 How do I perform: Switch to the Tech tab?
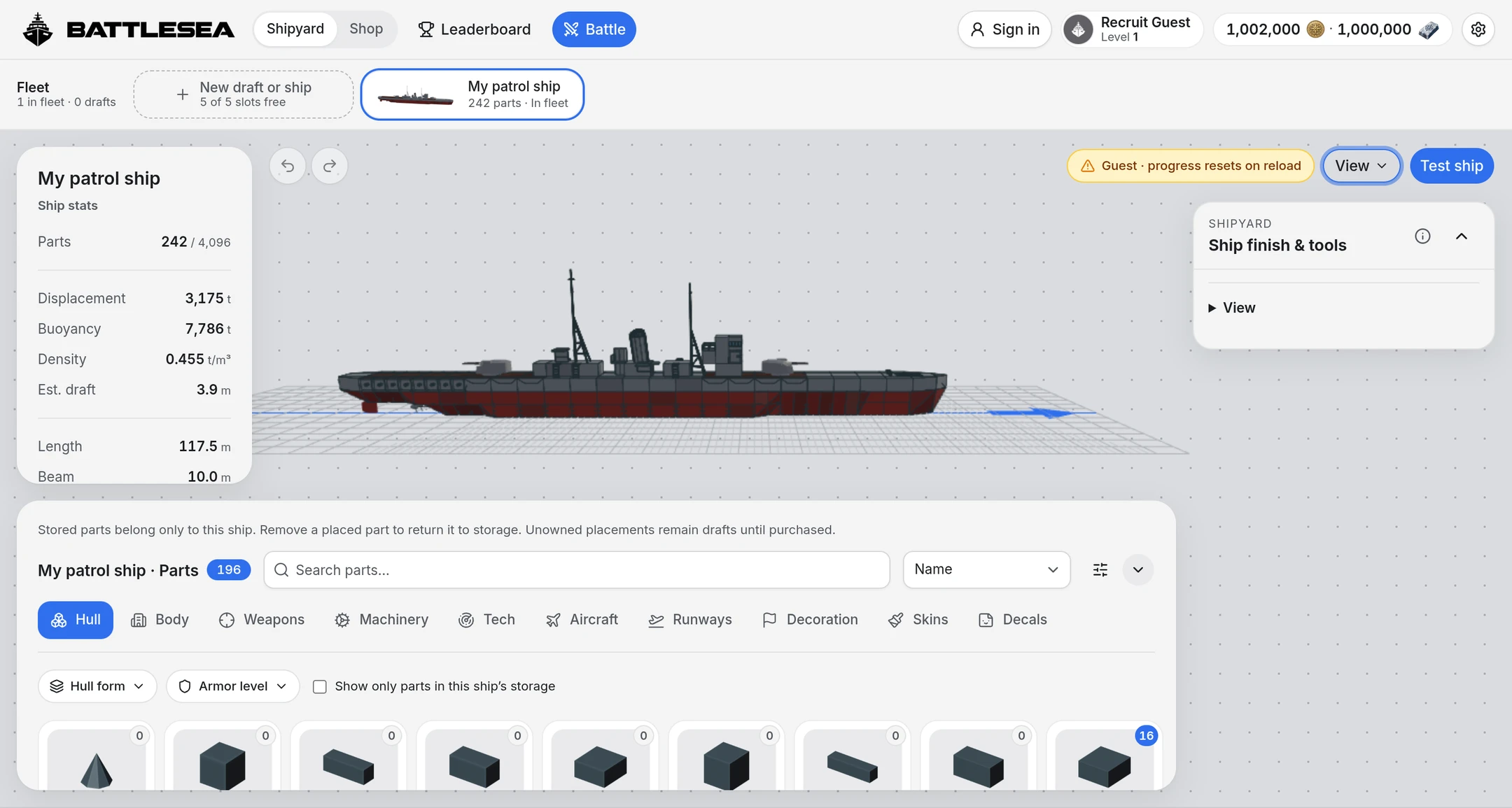pyautogui.click(x=486, y=620)
